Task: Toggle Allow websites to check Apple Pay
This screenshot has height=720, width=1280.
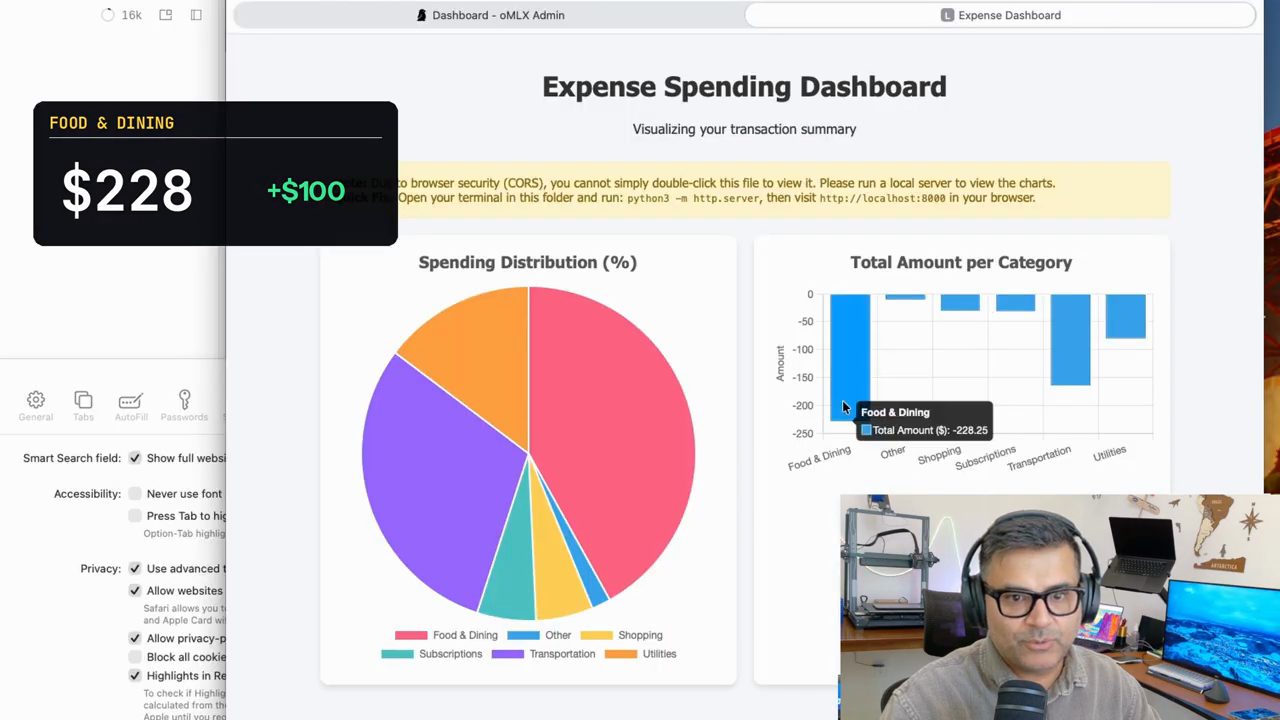Action: click(x=135, y=591)
